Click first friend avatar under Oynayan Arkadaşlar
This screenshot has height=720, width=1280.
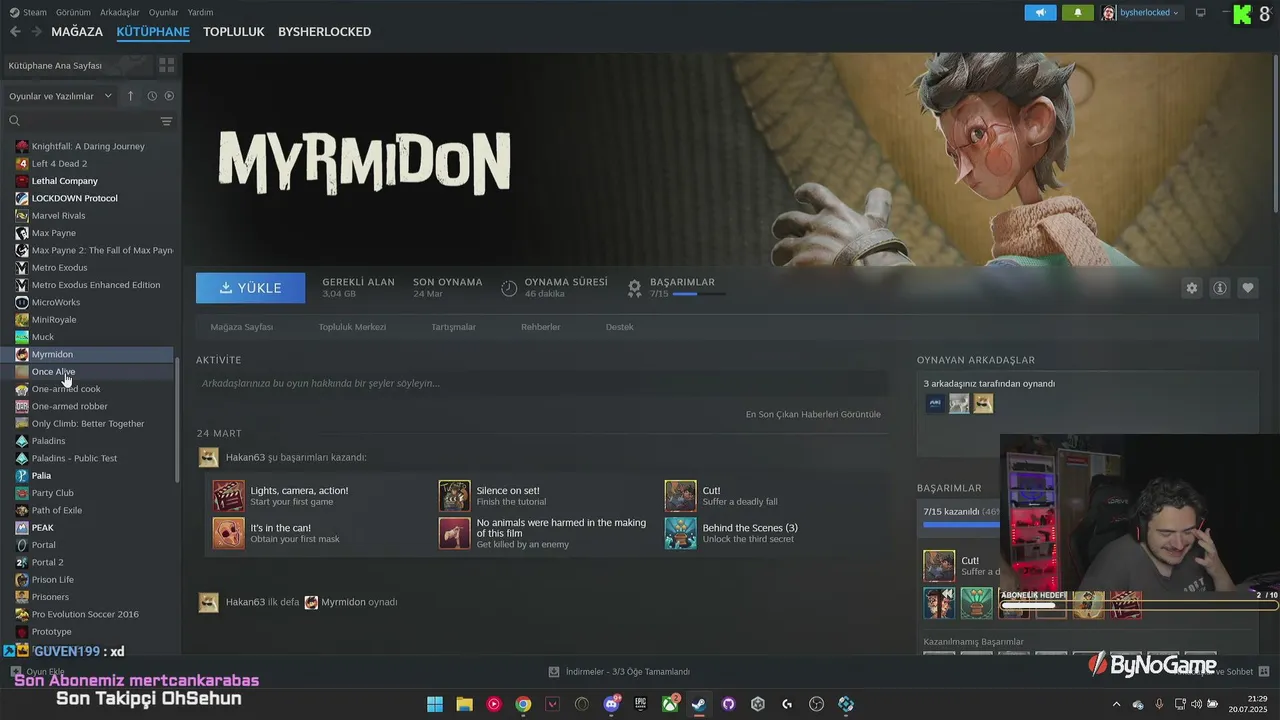pos(935,403)
